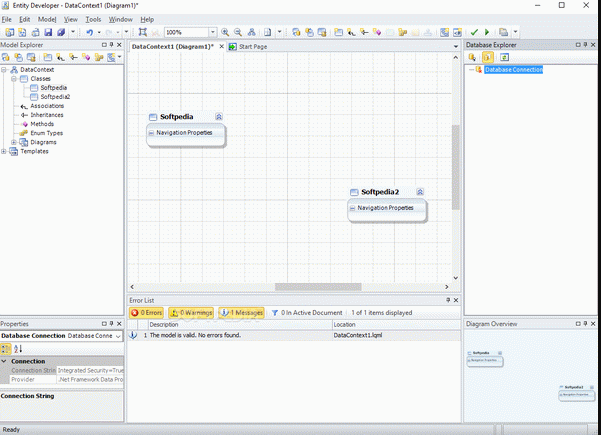The image size is (601, 435).
Task: Click the New Association icon in main toolbar
Action: [x=351, y=33]
